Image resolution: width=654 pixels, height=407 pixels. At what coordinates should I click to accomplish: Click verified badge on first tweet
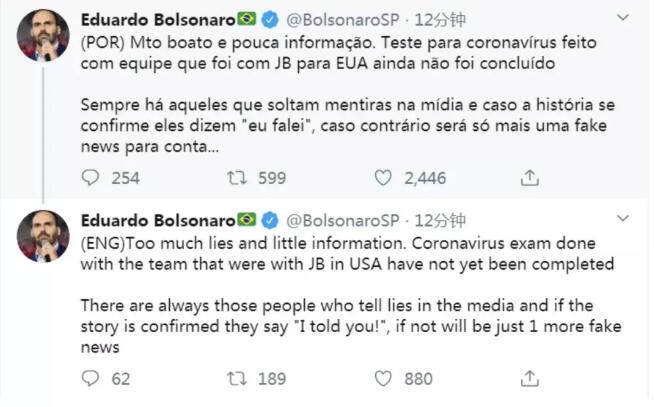click(x=270, y=20)
